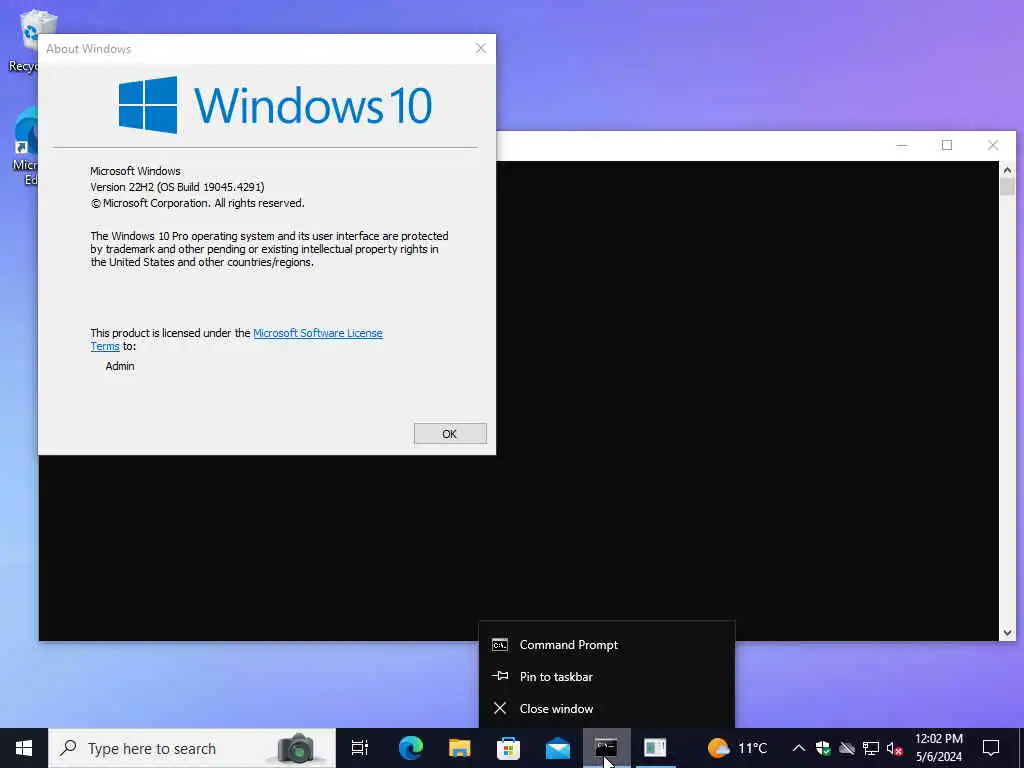Select Command Prompt in the jump list

(x=607, y=645)
